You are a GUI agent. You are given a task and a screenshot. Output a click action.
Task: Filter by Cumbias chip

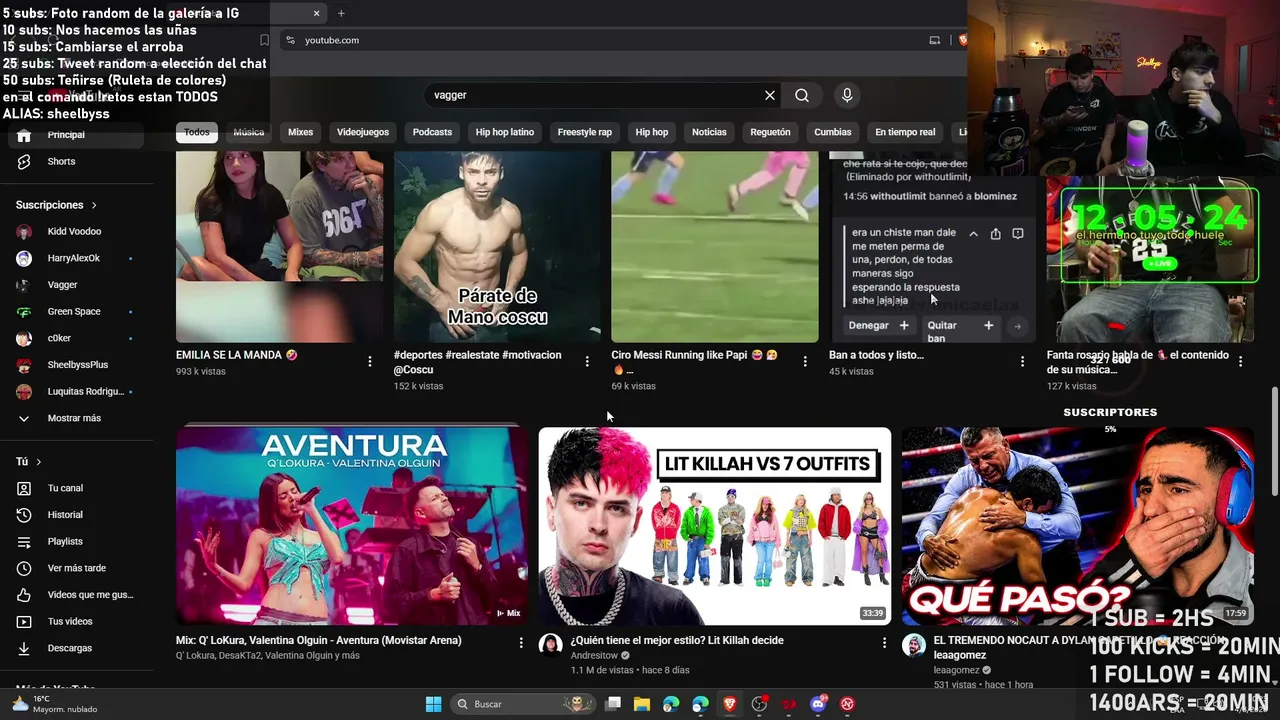(833, 132)
